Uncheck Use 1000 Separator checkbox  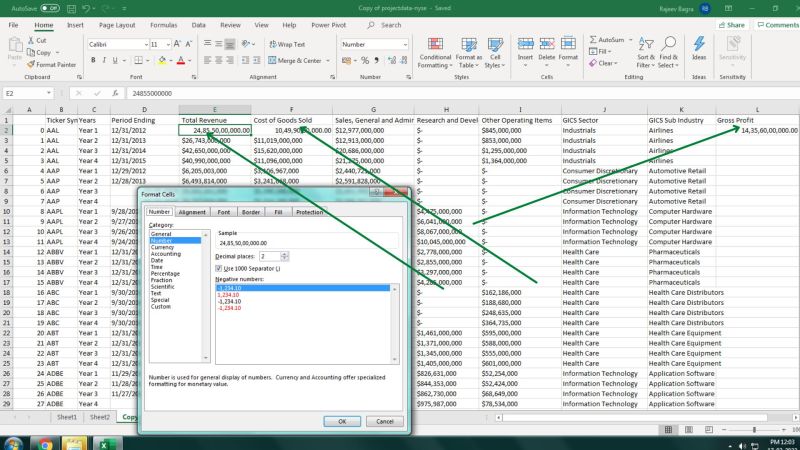pos(219,268)
